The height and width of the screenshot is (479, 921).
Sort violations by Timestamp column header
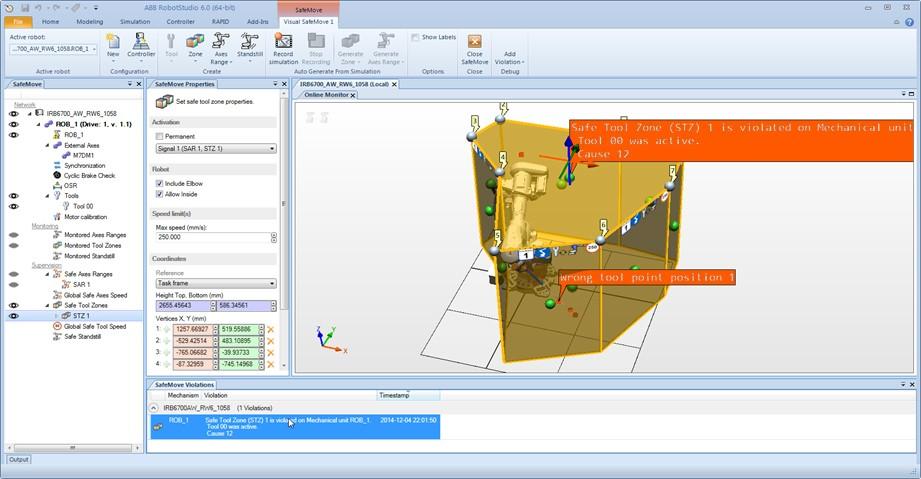pos(408,396)
